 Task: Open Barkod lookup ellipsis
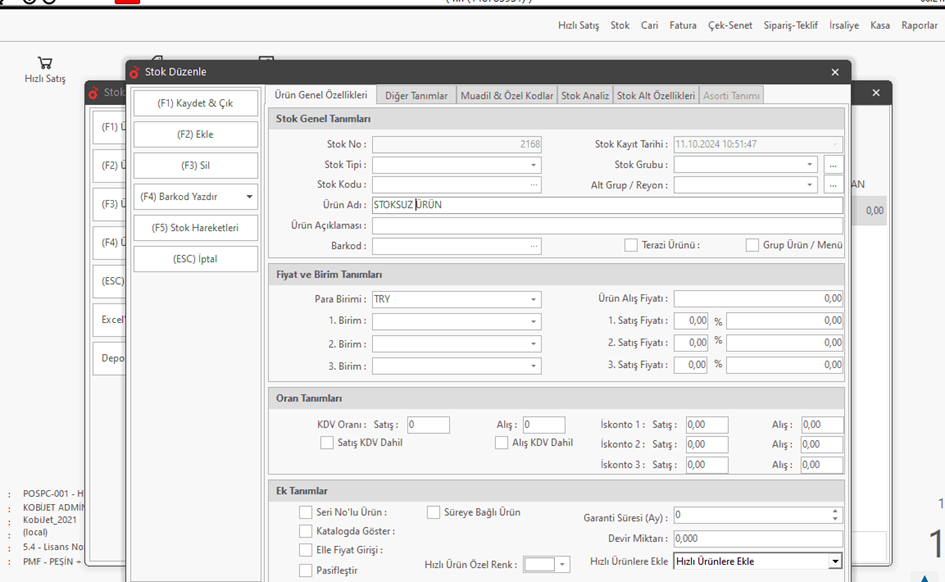(x=533, y=246)
